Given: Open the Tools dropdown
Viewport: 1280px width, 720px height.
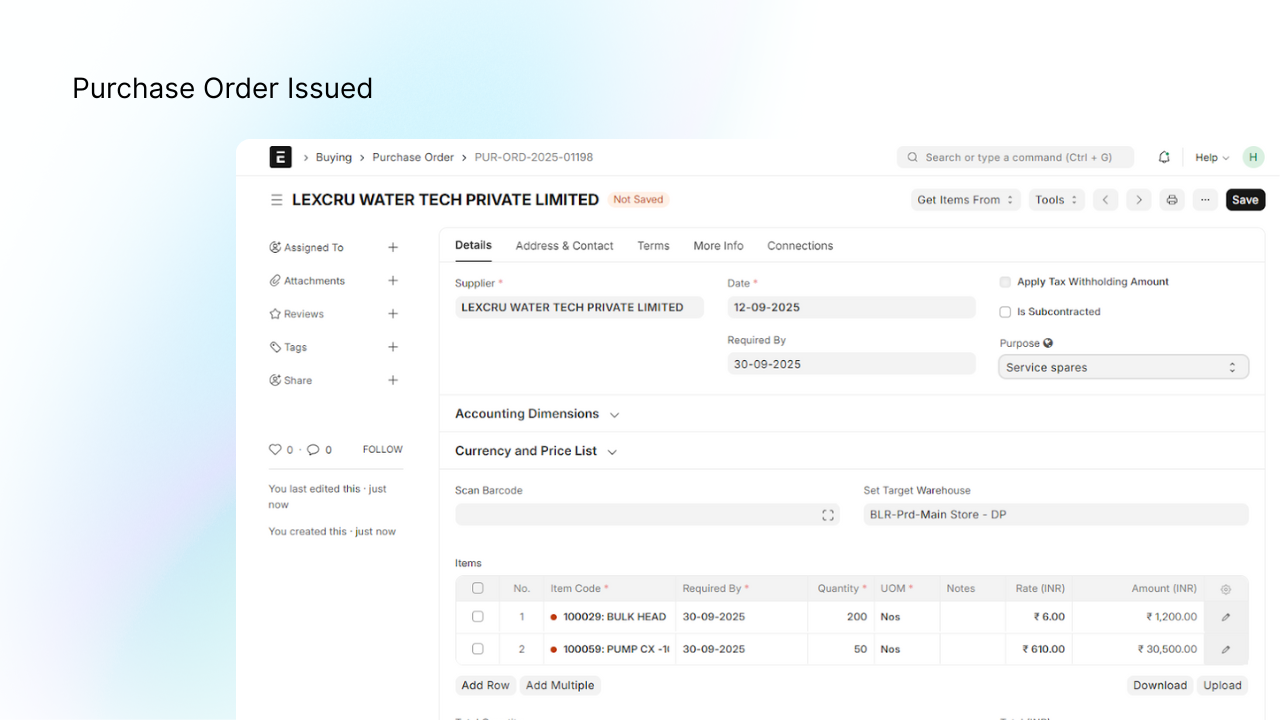Looking at the screenshot, I should 1057,200.
